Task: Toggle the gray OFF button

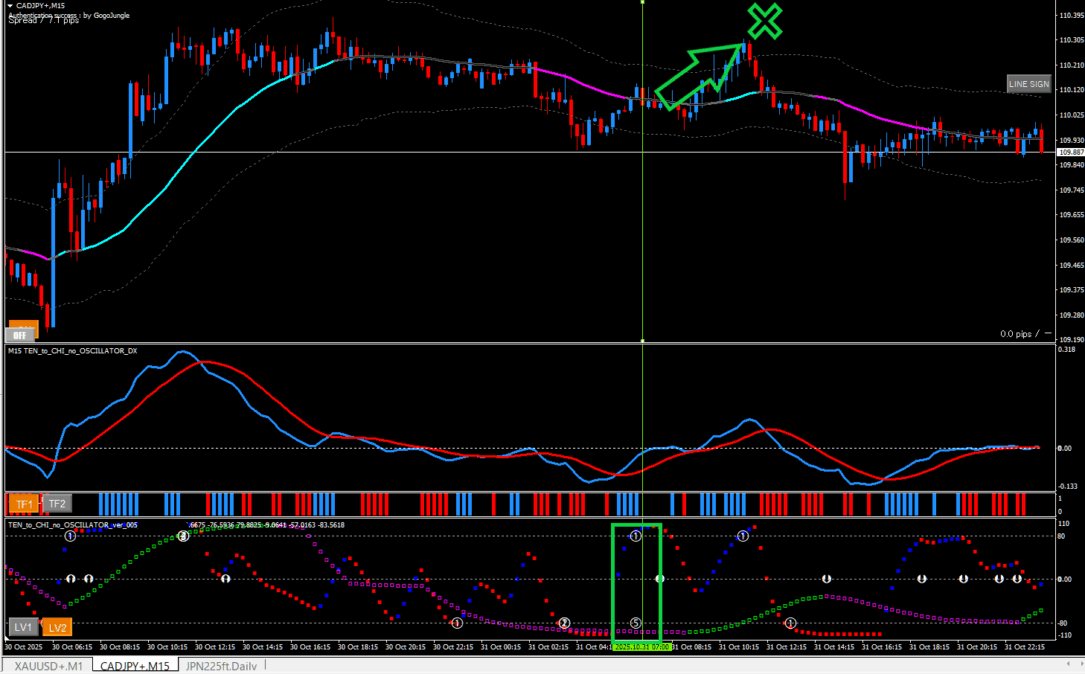Action: [22, 334]
